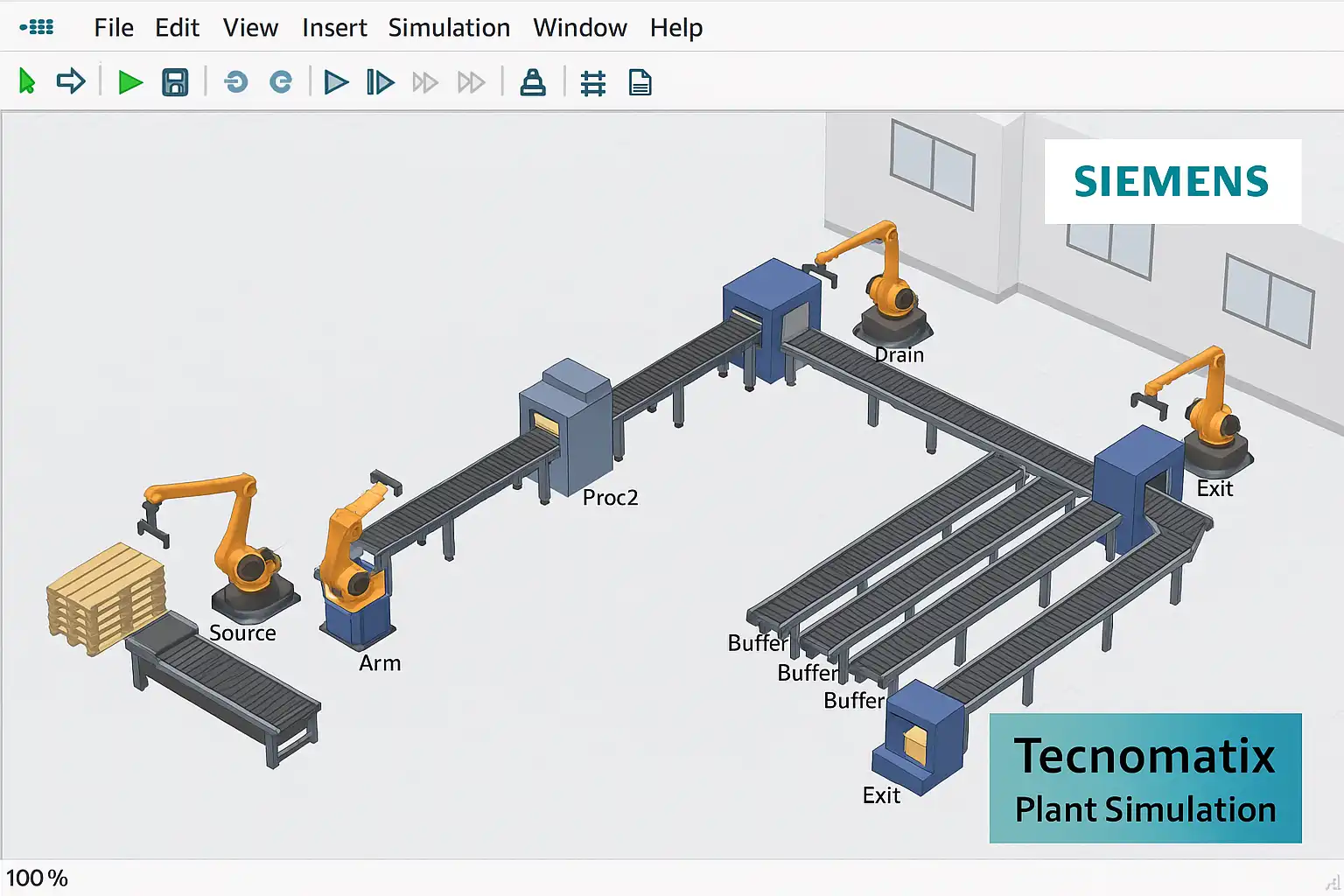Select the uppermost Buffer label

758,643
